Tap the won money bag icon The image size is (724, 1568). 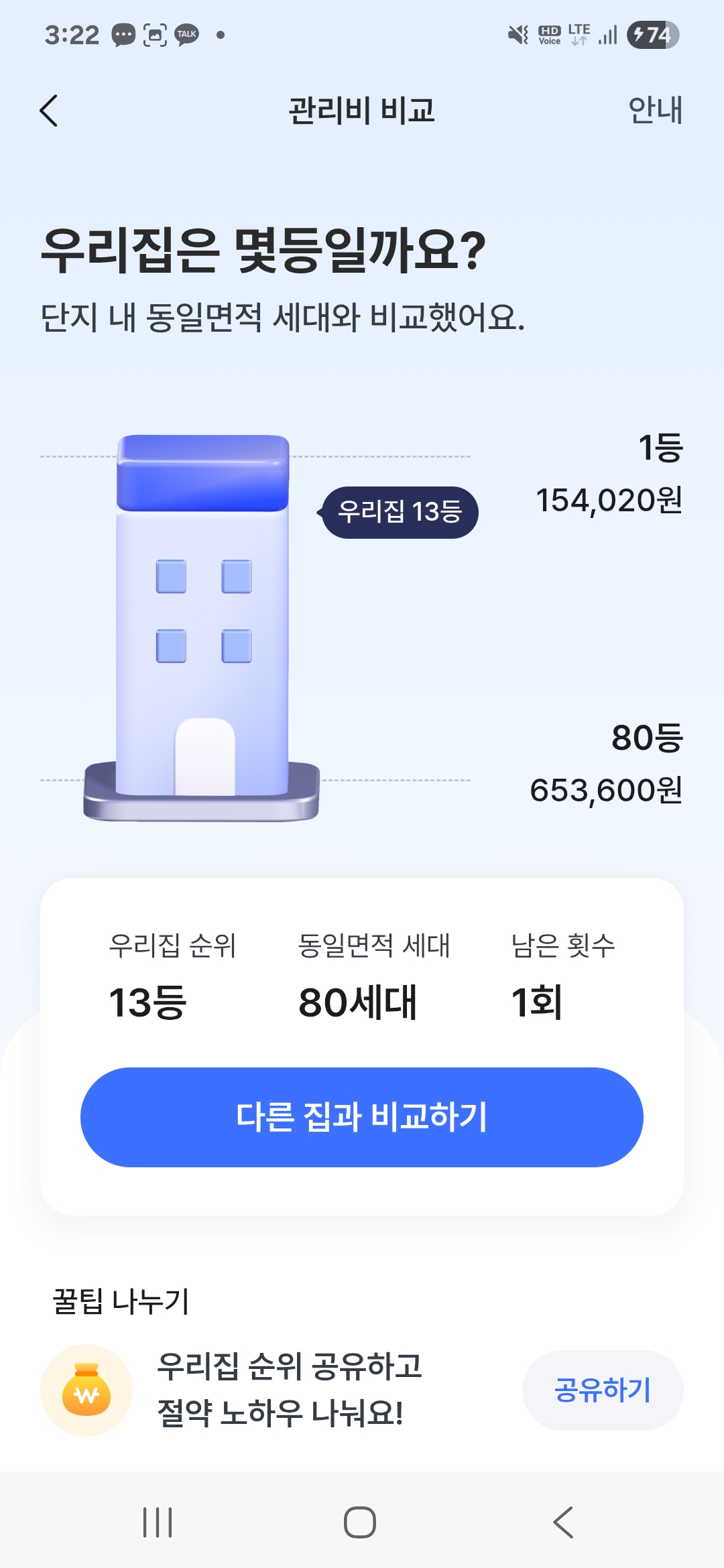tap(86, 1390)
